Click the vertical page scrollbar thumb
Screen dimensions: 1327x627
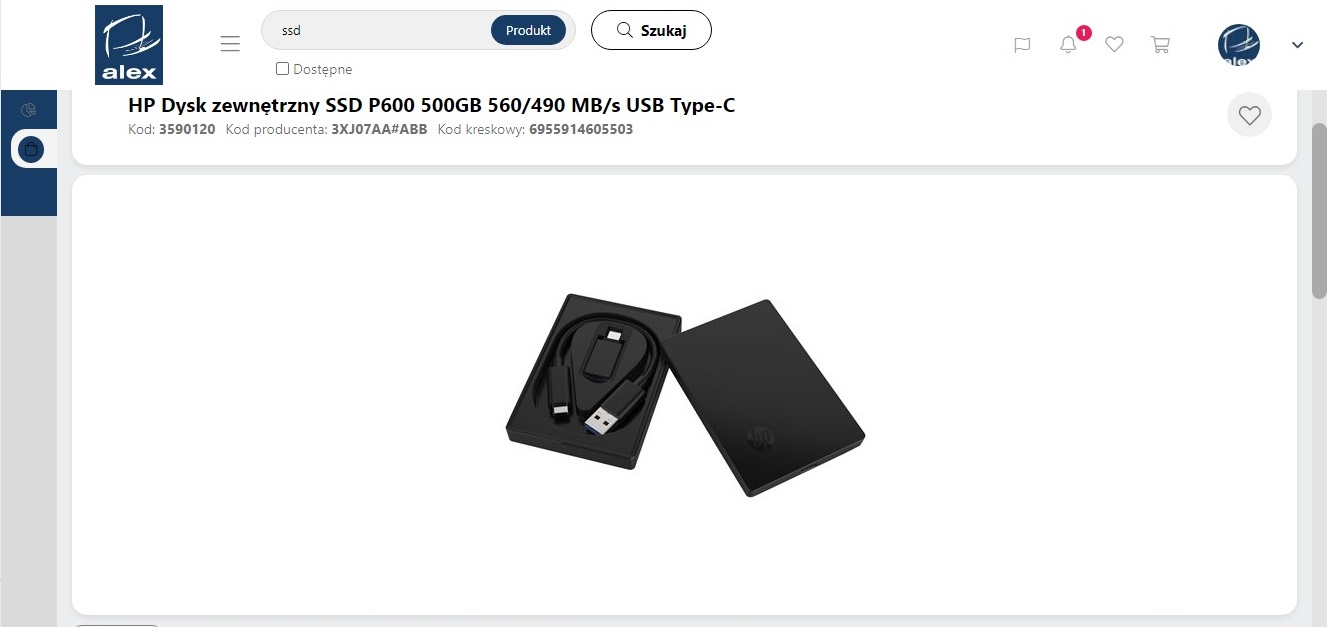[x=1319, y=210]
